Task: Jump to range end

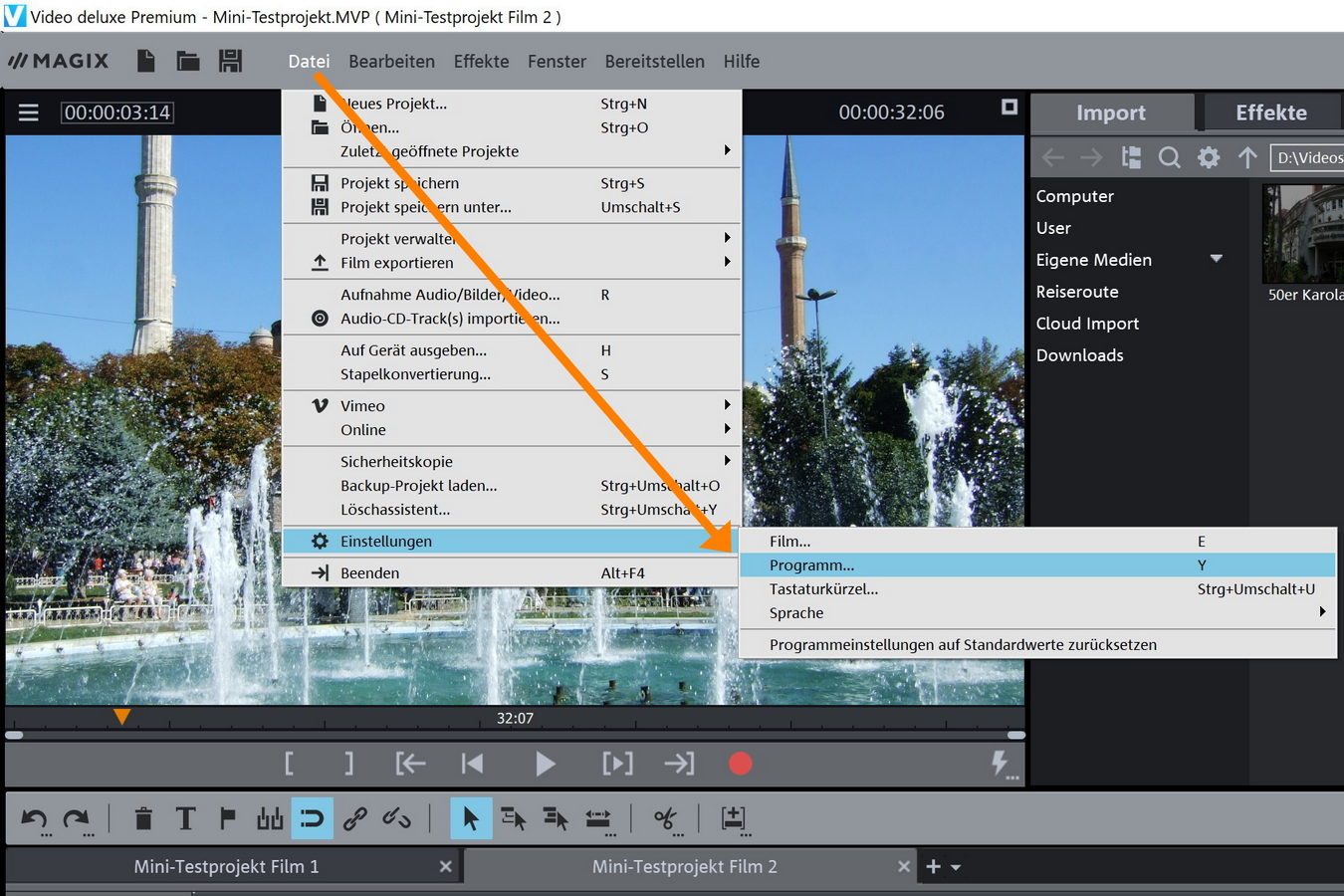Action: pos(679,764)
